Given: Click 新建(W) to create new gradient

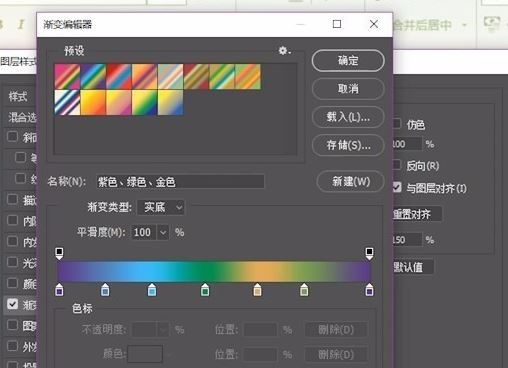Looking at the screenshot, I should (x=351, y=182).
